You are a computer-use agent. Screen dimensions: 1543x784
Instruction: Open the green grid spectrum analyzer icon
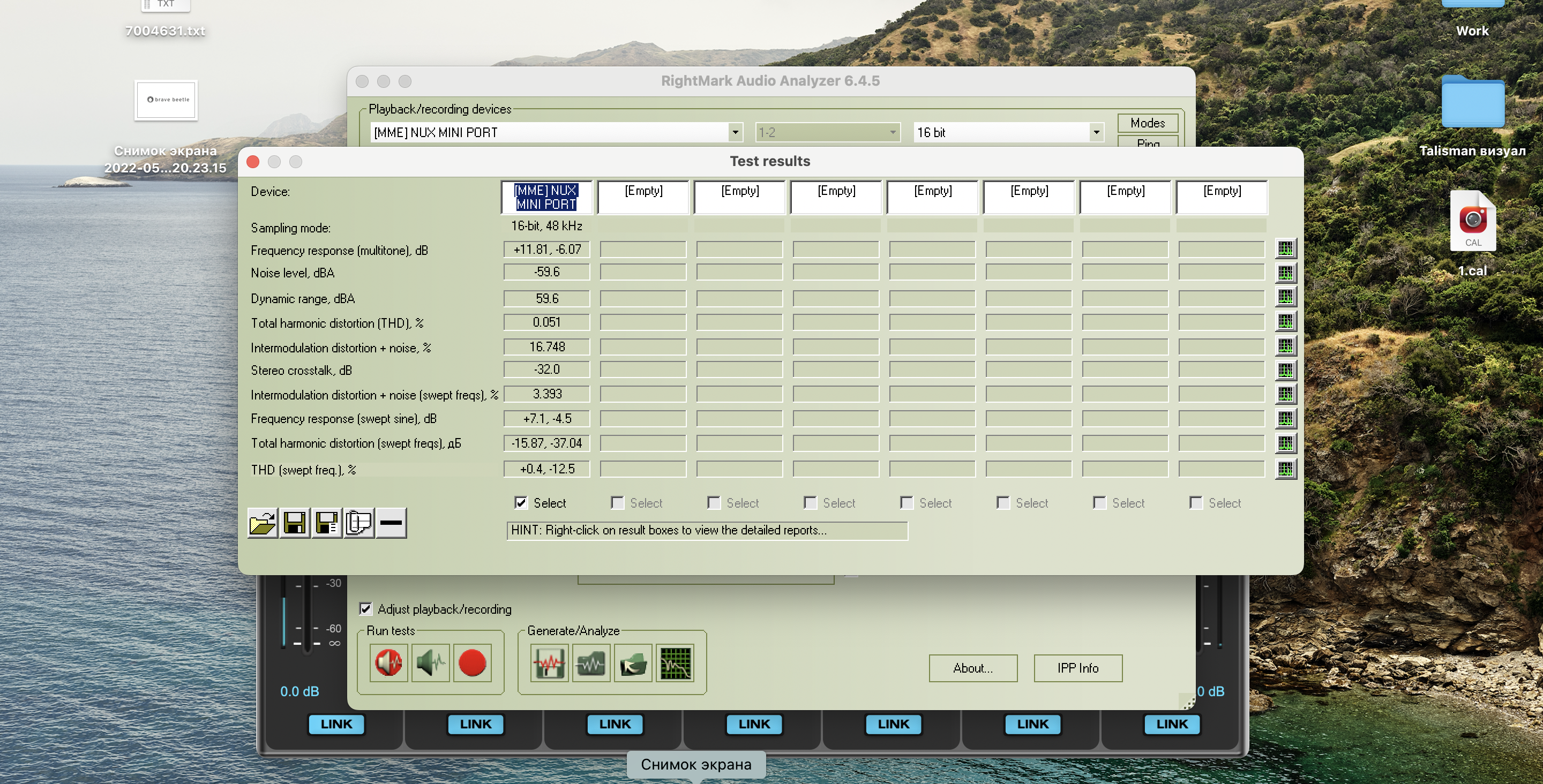click(x=675, y=663)
